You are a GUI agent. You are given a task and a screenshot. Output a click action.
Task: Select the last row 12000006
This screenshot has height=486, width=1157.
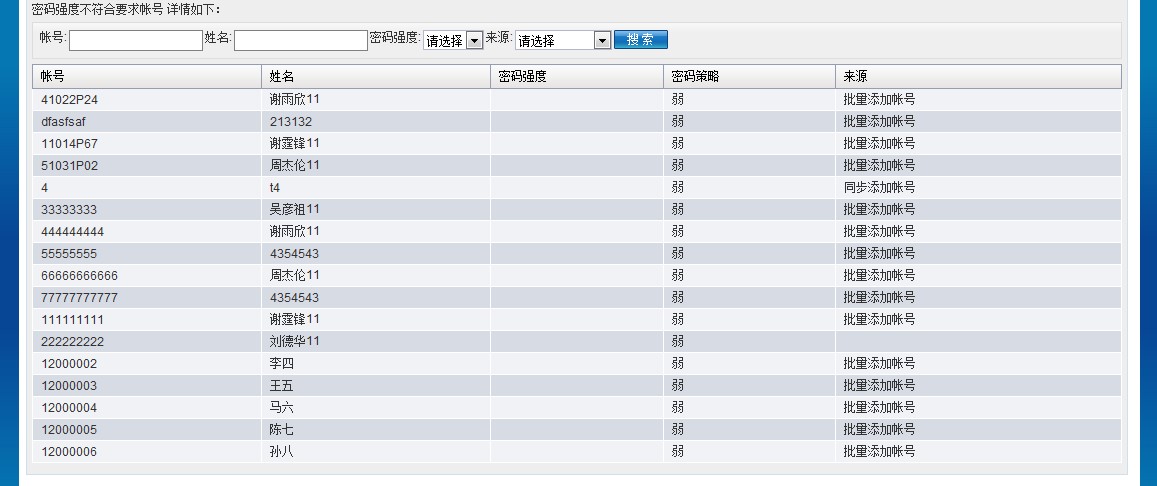[x=69, y=452]
